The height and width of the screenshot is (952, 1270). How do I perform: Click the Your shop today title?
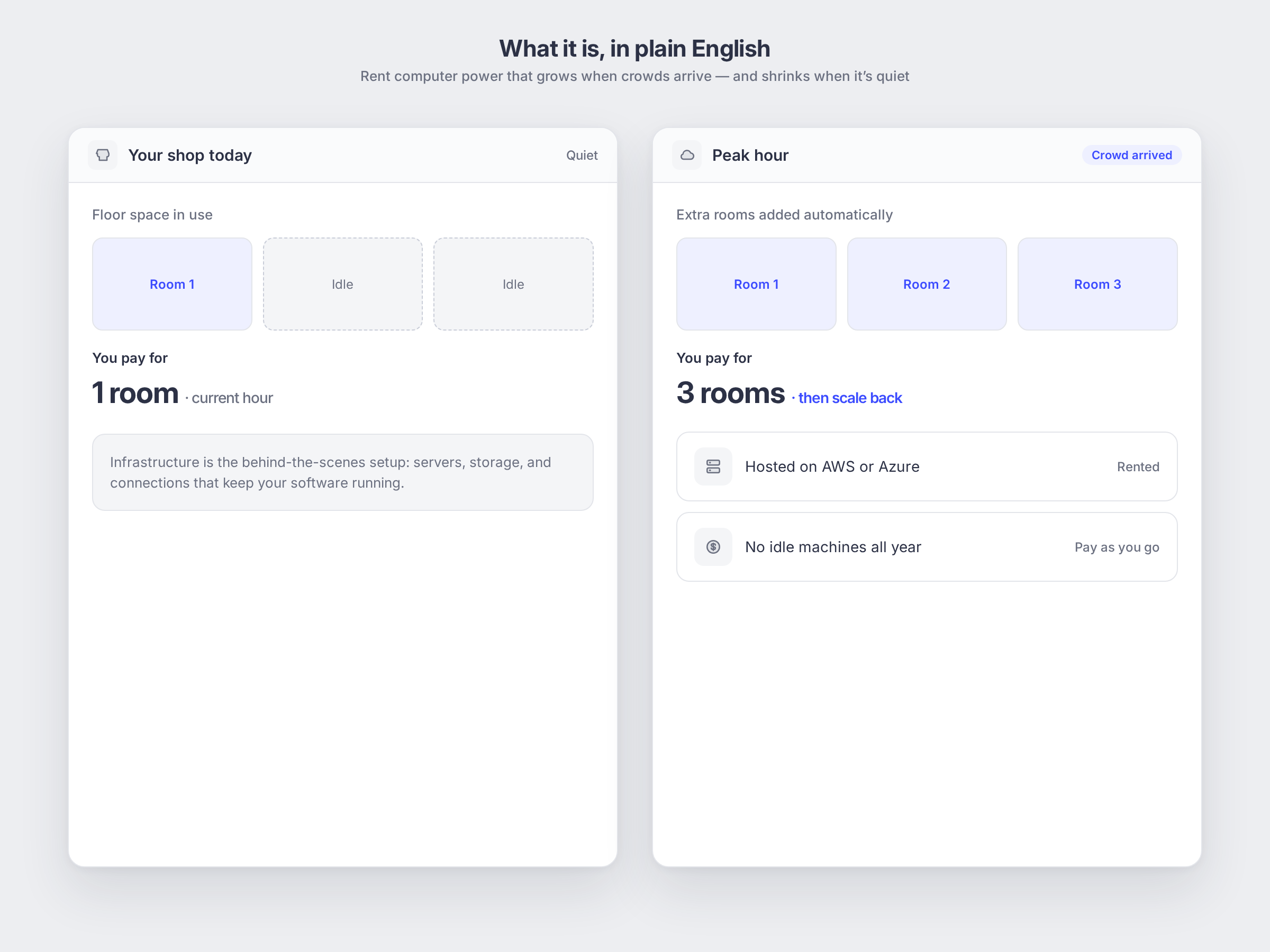pyautogui.click(x=190, y=155)
